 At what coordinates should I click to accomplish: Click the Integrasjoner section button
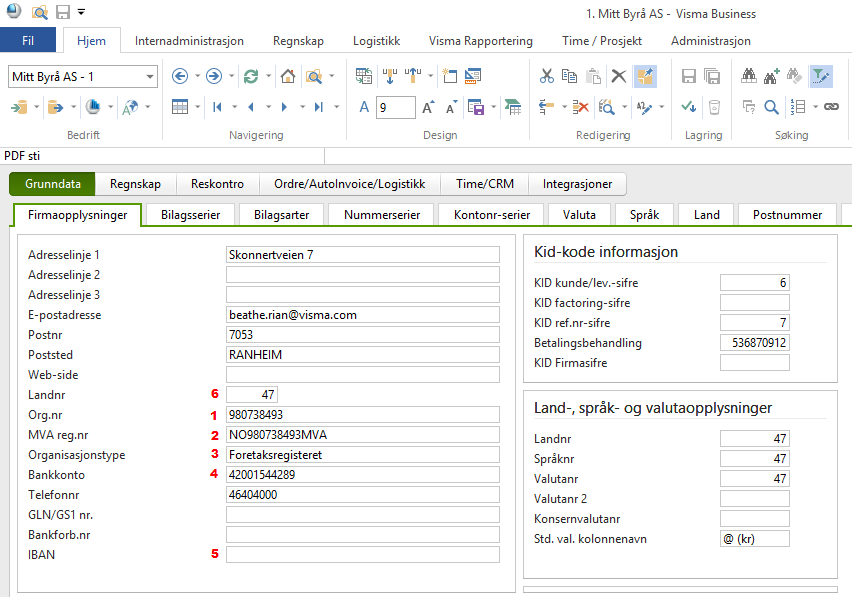pyautogui.click(x=577, y=184)
